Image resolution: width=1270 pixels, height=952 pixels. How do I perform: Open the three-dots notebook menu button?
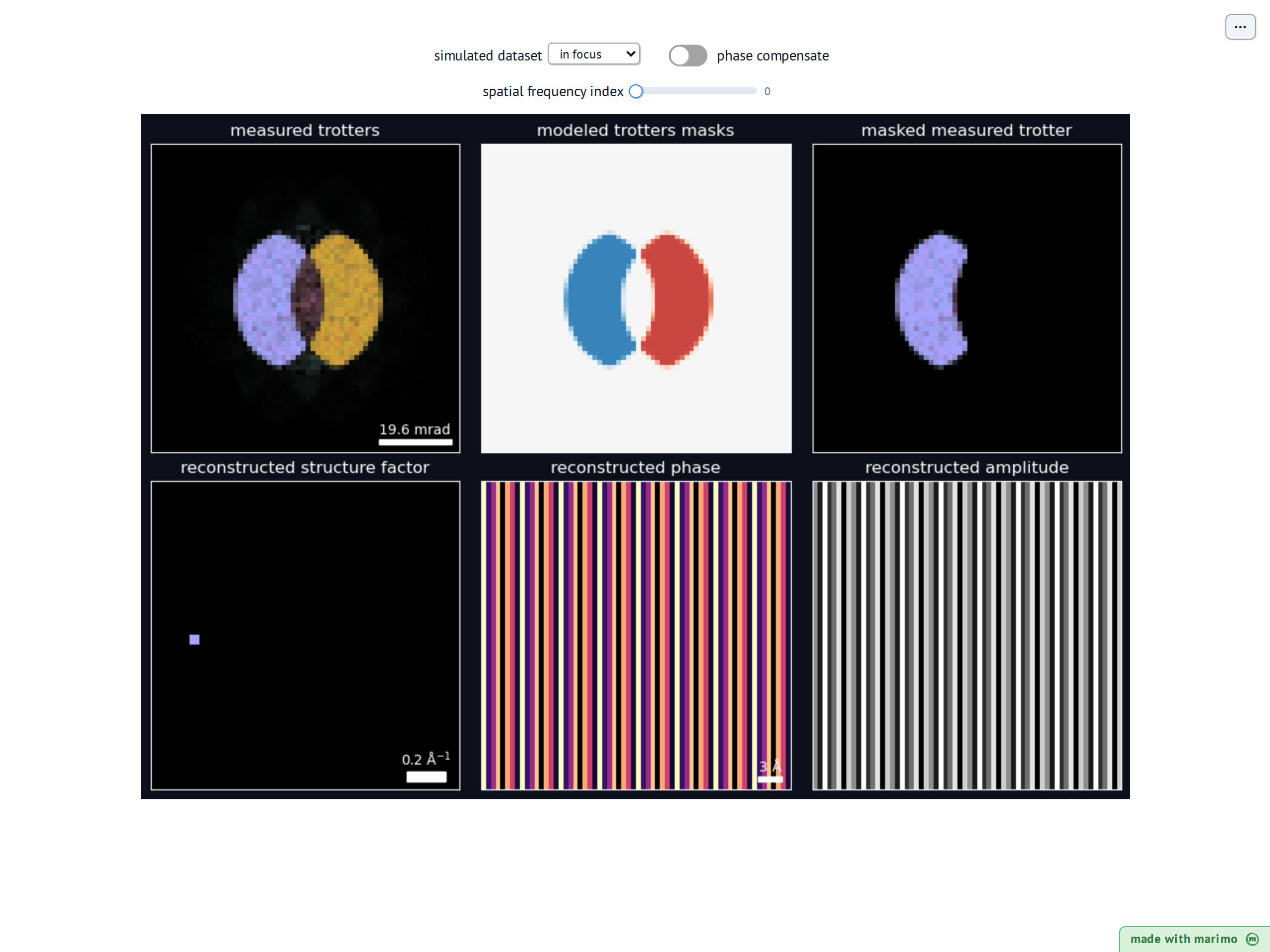click(1240, 27)
